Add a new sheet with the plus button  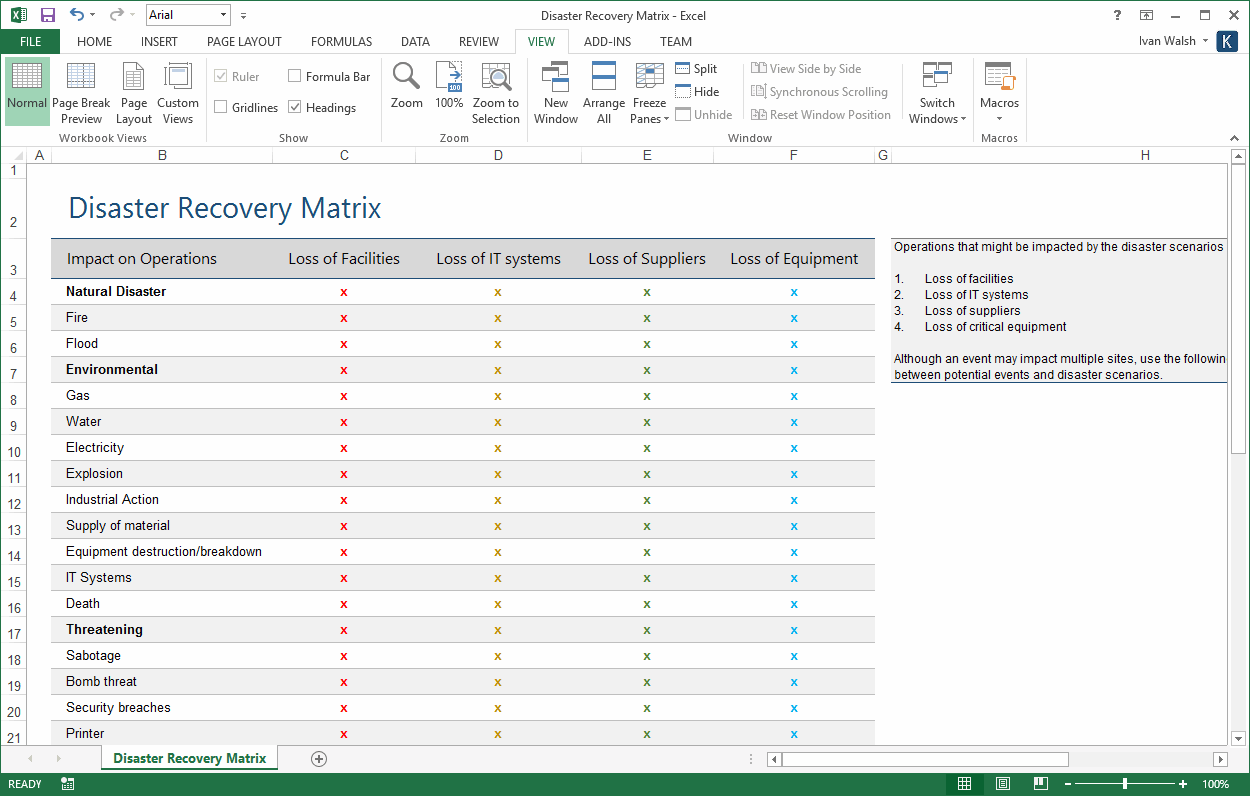(319, 758)
